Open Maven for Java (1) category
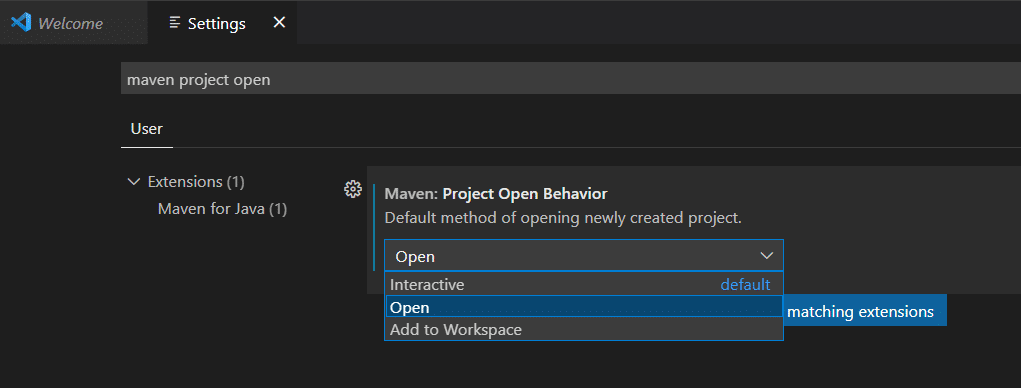 [222, 209]
